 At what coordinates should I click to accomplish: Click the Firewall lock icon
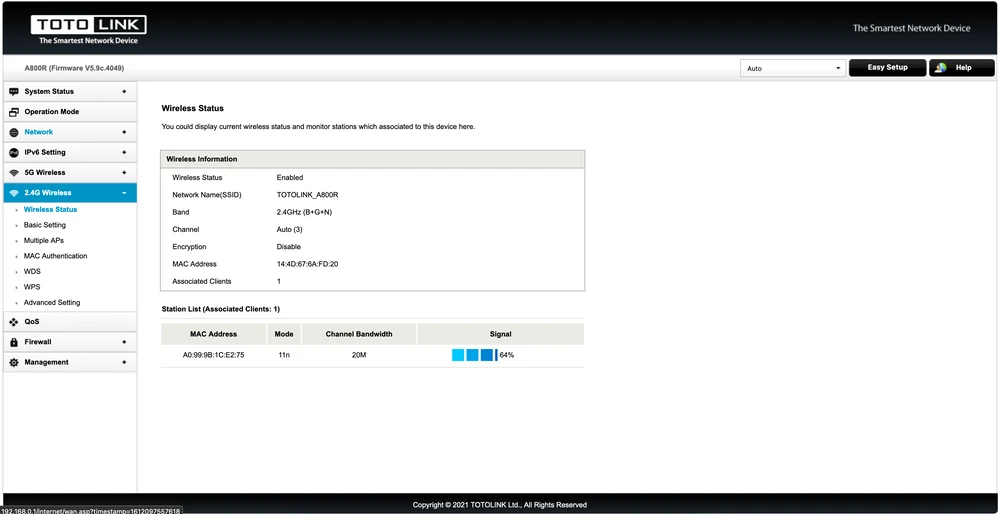click(14, 342)
